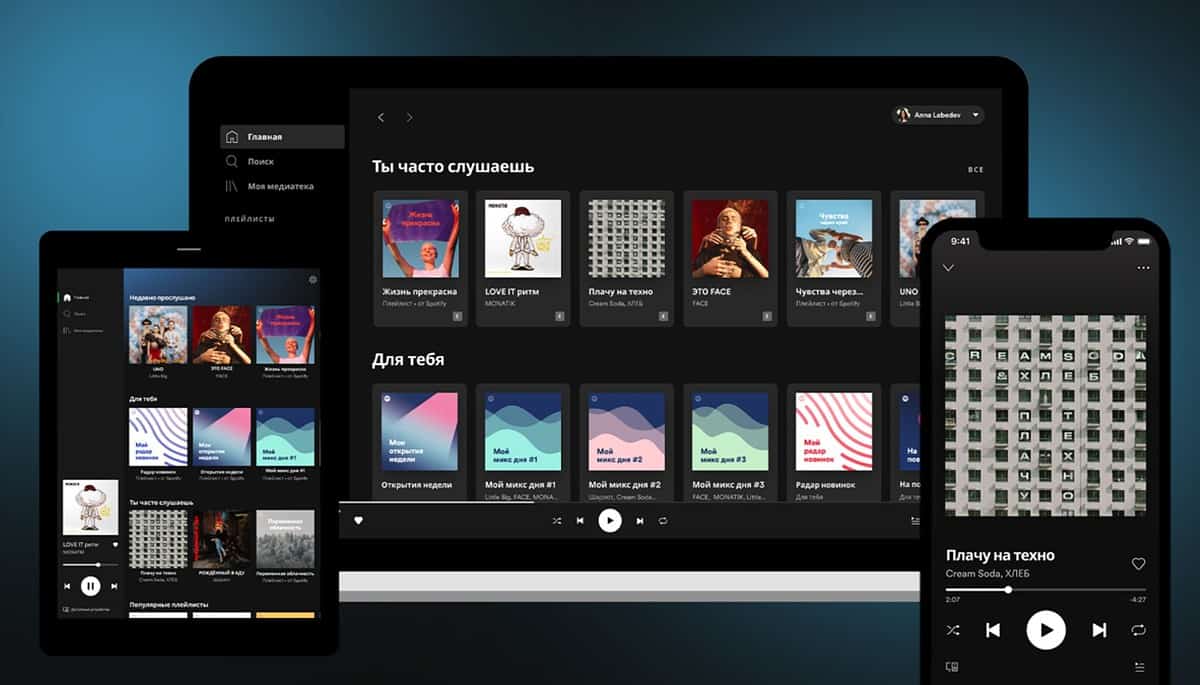1200x685 pixels.
Task: Toggle shuffle in the desktop playback bar
Action: [558, 521]
